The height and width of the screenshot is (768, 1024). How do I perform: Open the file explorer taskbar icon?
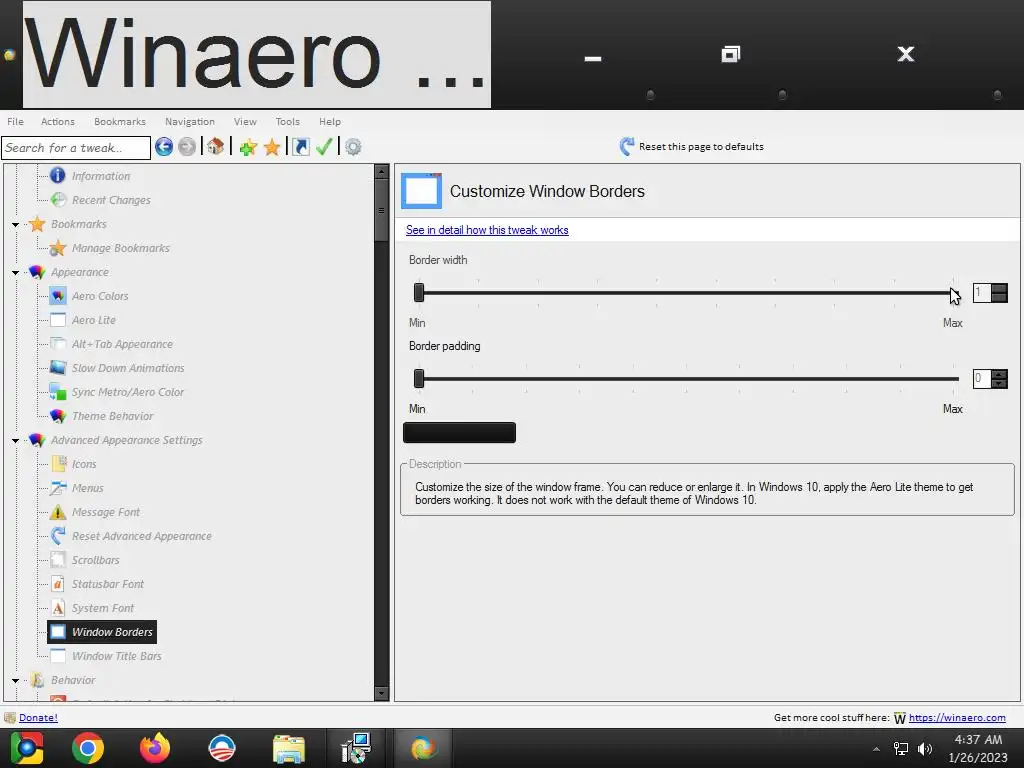(289, 748)
